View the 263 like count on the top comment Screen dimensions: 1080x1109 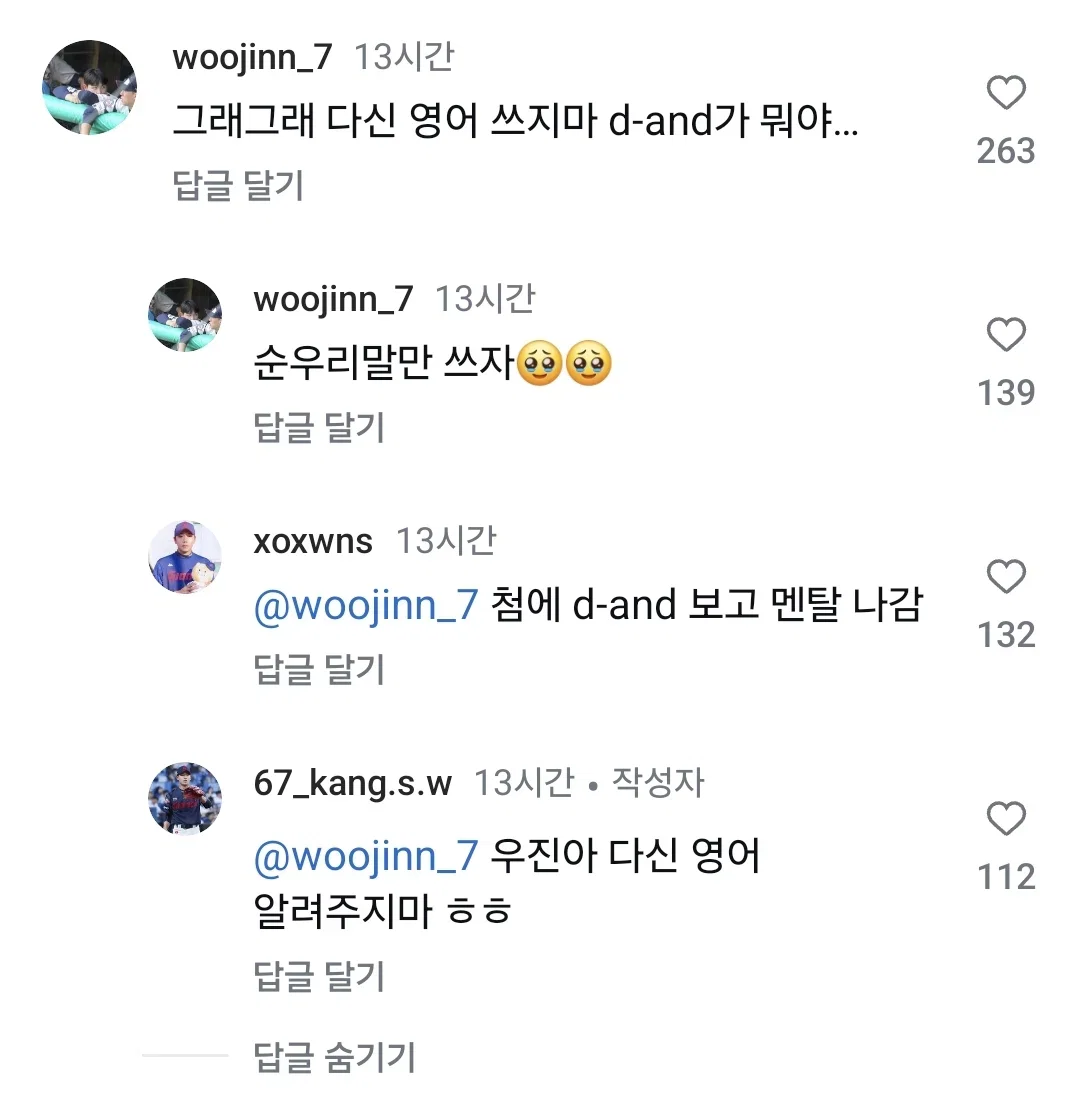pyautogui.click(x=1006, y=151)
